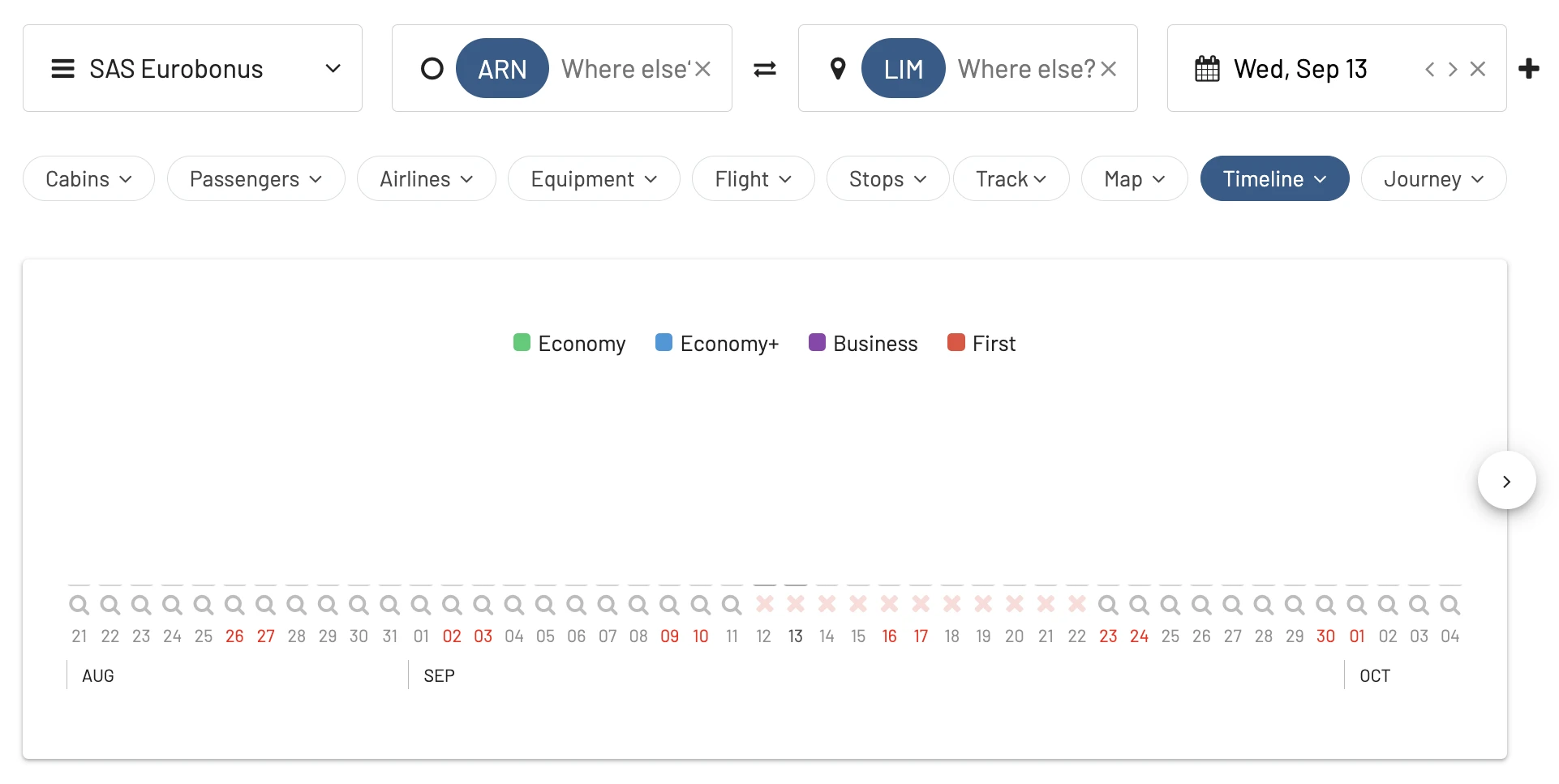The width and height of the screenshot is (1559, 784).
Task: Toggle Economy cabin in legend
Action: tap(569, 343)
